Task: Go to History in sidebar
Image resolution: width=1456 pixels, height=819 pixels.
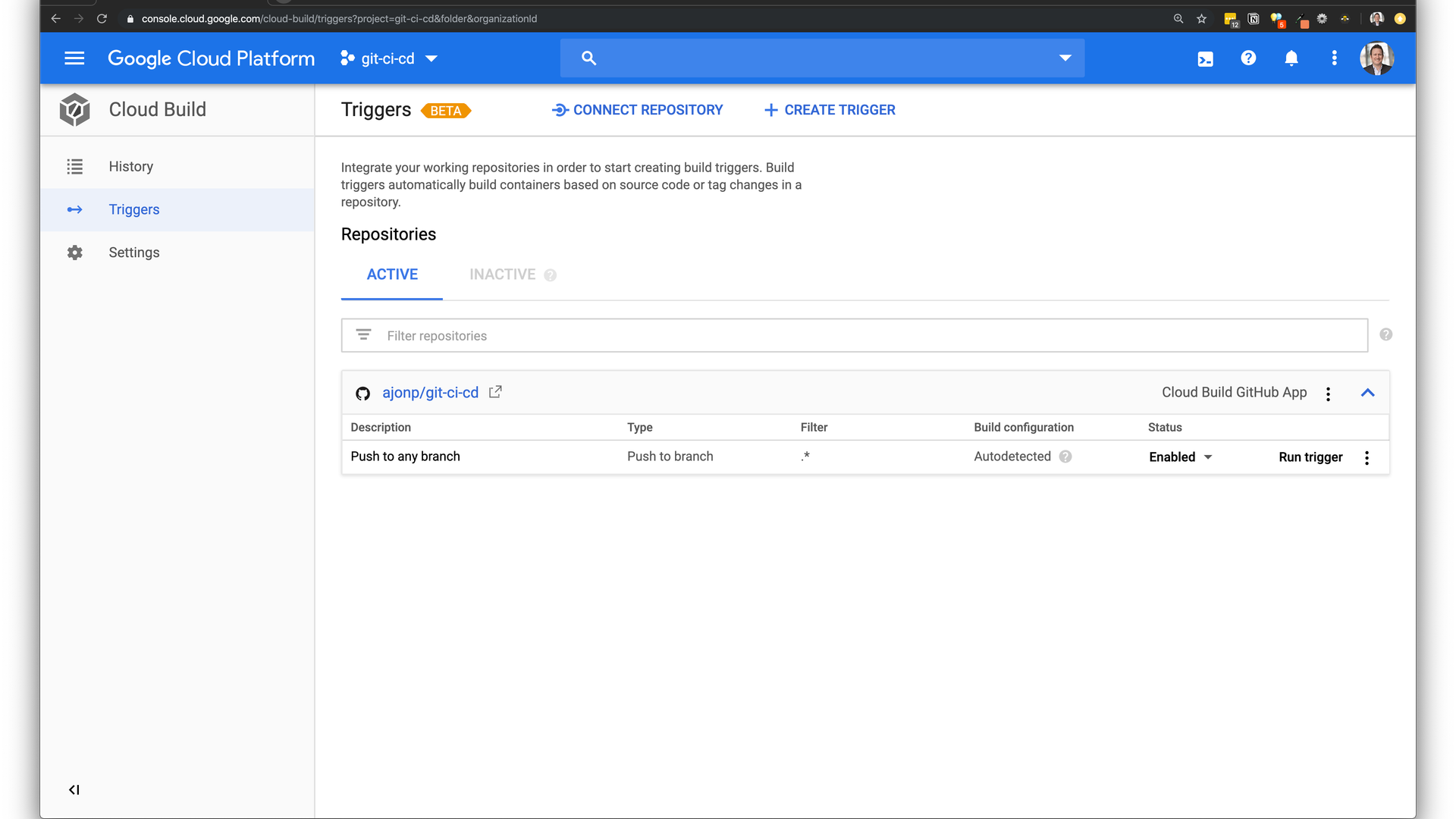Action: (130, 166)
